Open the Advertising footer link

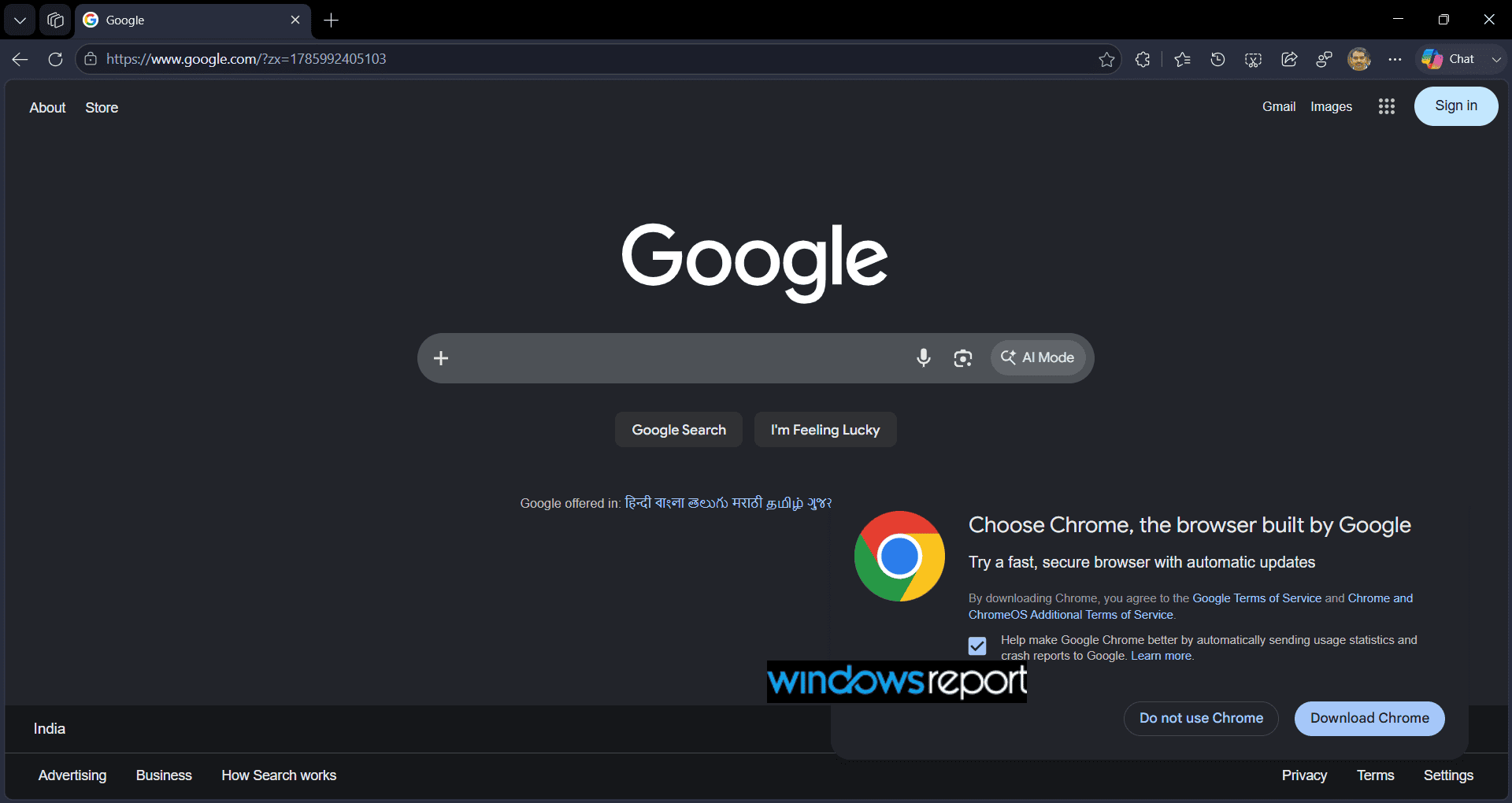72,775
